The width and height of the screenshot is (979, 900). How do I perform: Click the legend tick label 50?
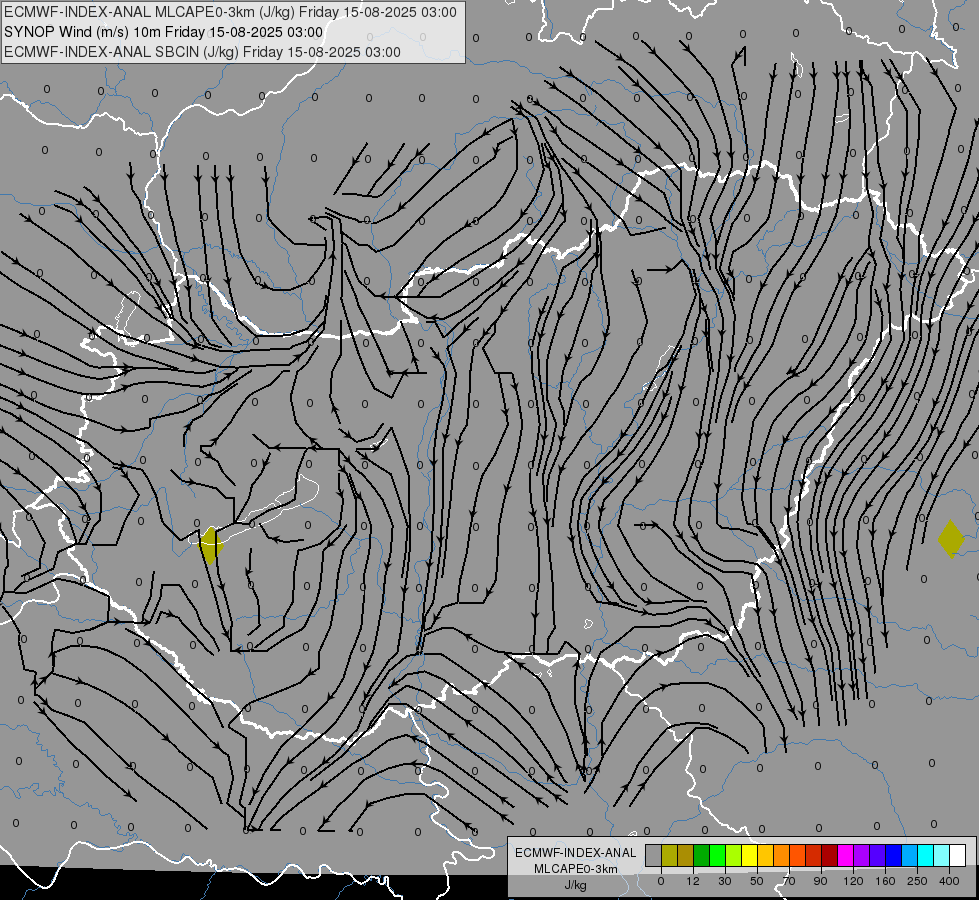coord(757,881)
